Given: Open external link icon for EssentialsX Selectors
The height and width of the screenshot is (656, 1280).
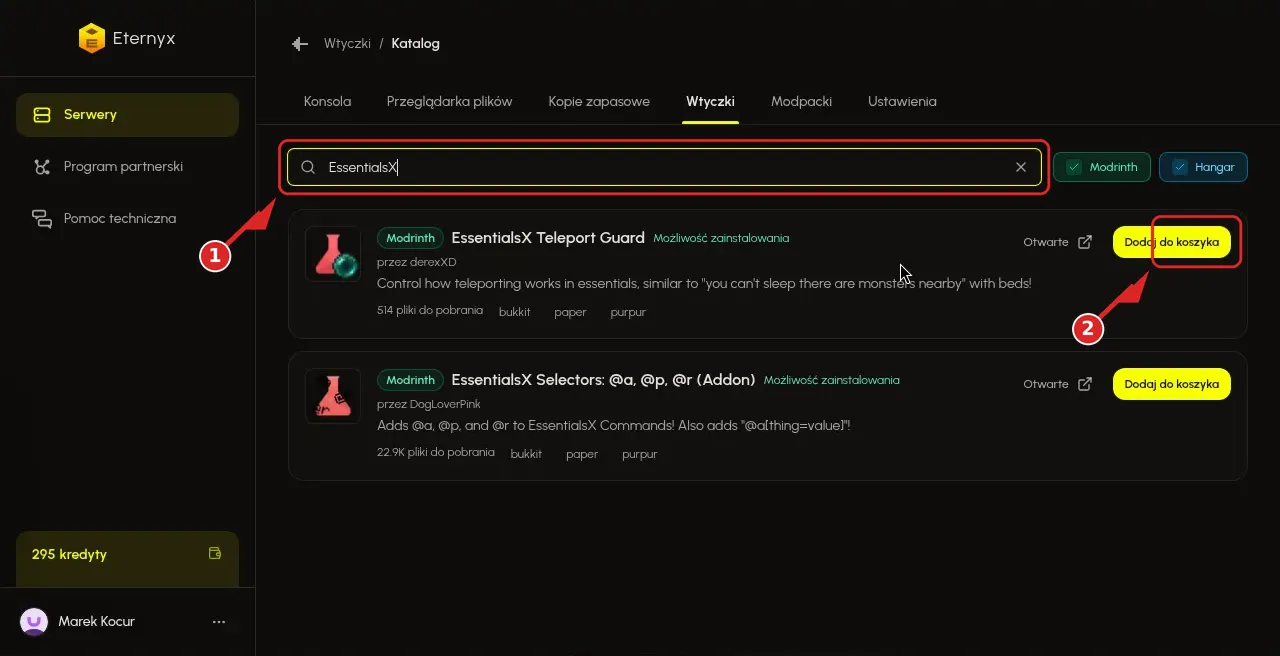Looking at the screenshot, I should click(x=1085, y=384).
